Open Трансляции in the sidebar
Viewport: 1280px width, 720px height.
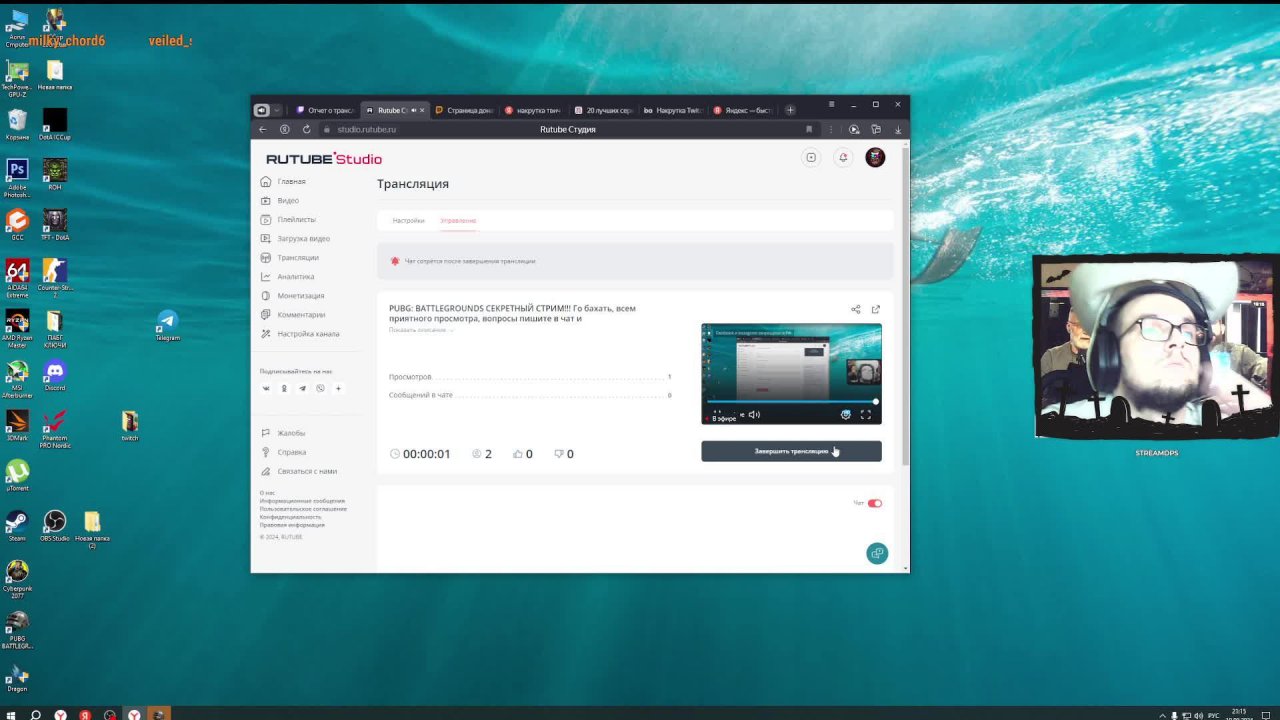tap(290, 258)
